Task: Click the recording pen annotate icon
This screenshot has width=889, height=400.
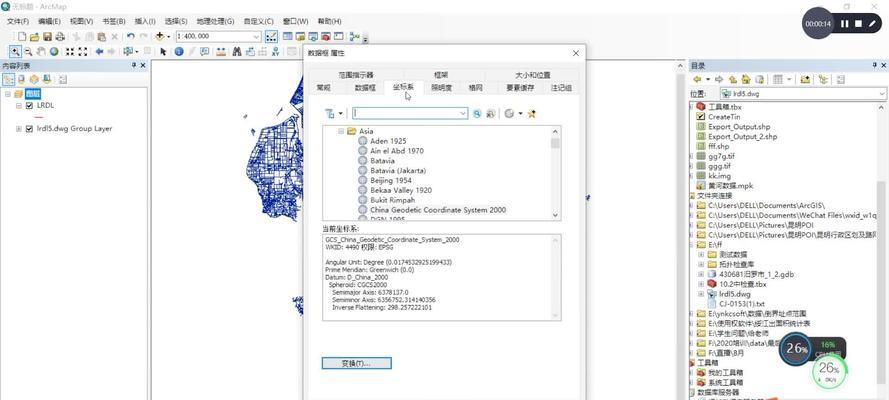Action: (873, 24)
